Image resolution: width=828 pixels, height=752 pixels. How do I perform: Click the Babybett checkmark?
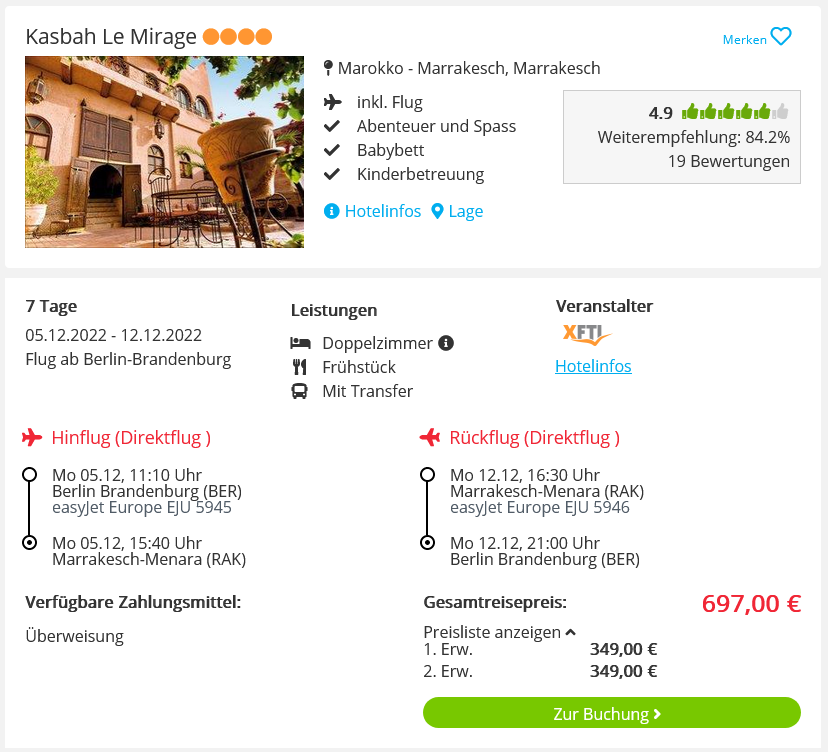pos(332,150)
